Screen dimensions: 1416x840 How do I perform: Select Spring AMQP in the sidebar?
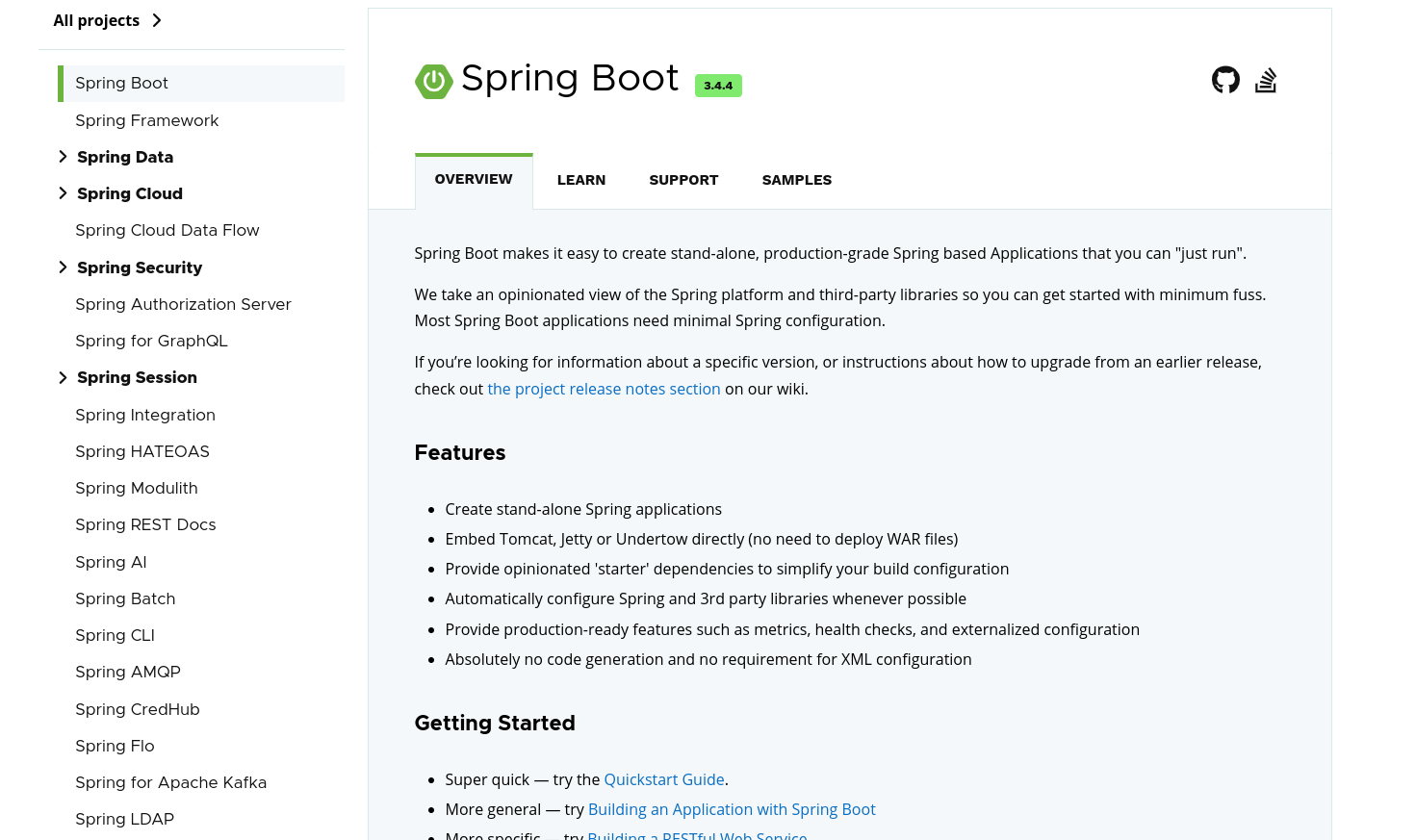click(128, 672)
